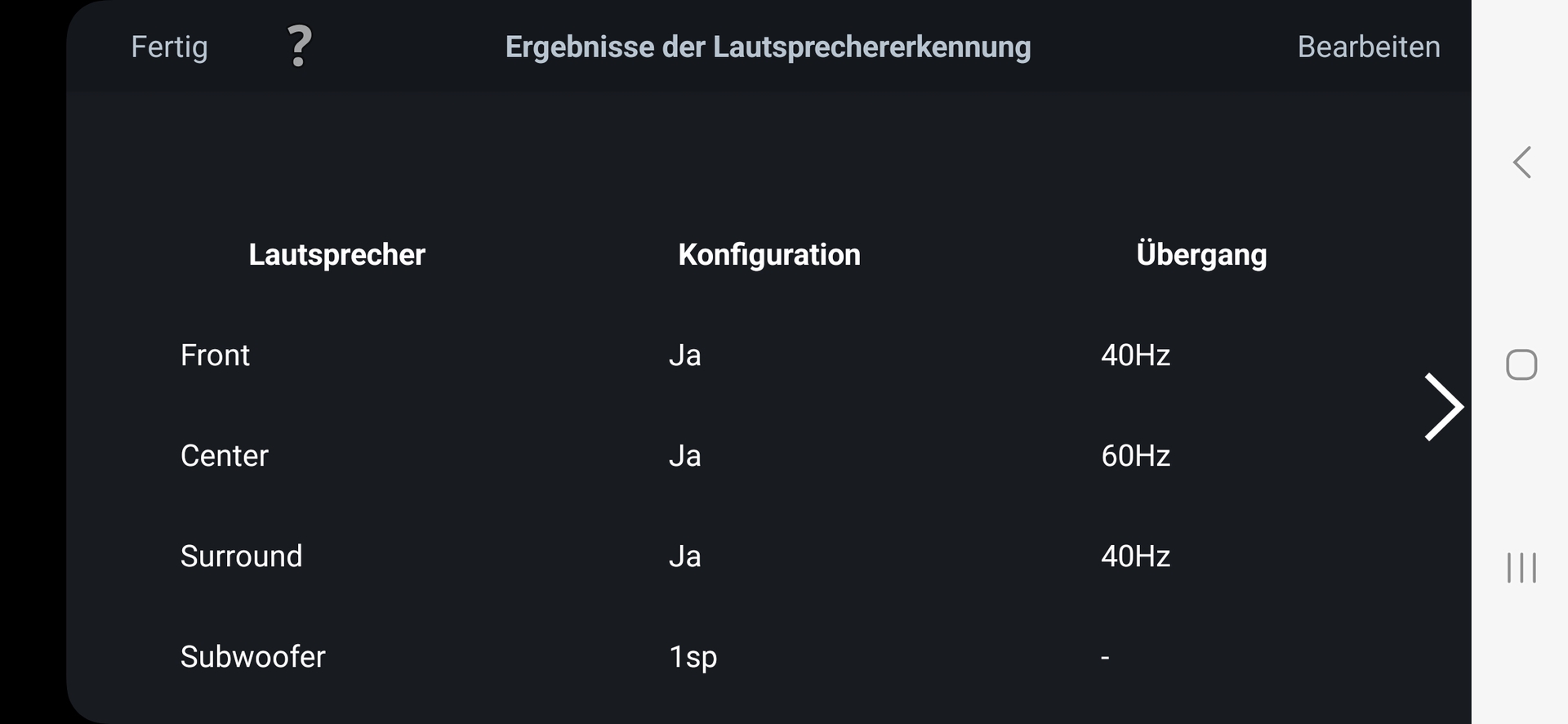
Task: Click the Surround crossover value 40Hz
Action: click(x=1135, y=556)
